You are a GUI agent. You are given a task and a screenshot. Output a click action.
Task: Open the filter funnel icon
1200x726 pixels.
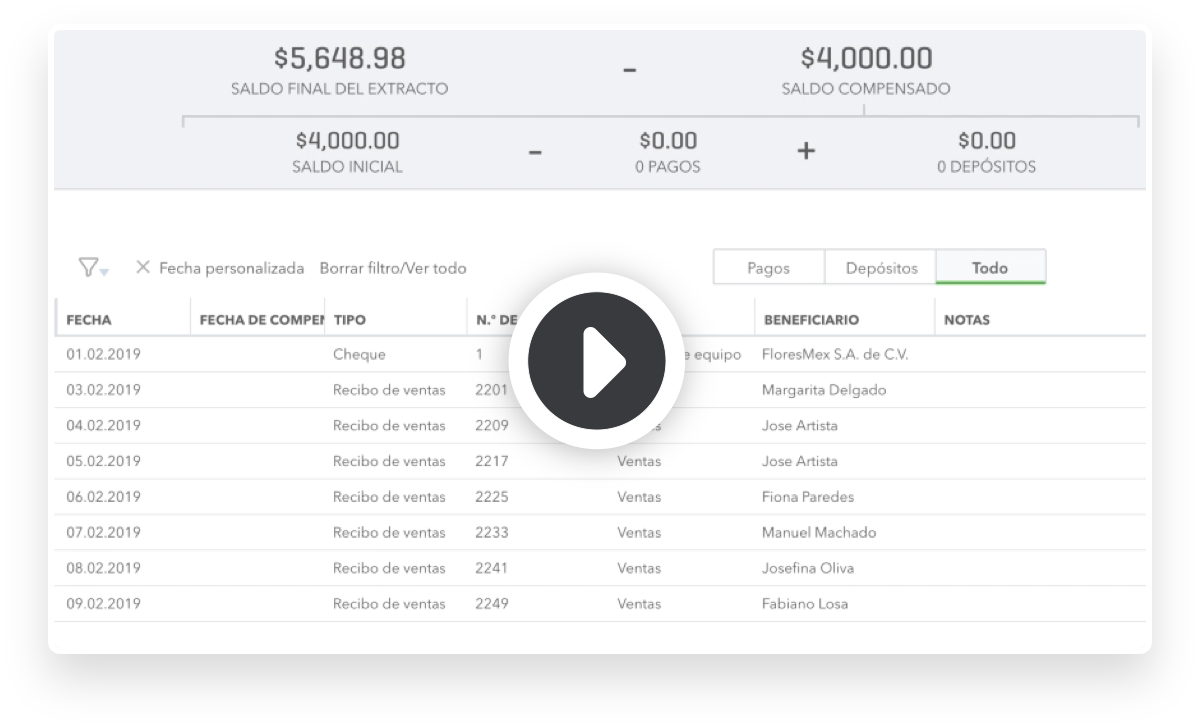(88, 267)
